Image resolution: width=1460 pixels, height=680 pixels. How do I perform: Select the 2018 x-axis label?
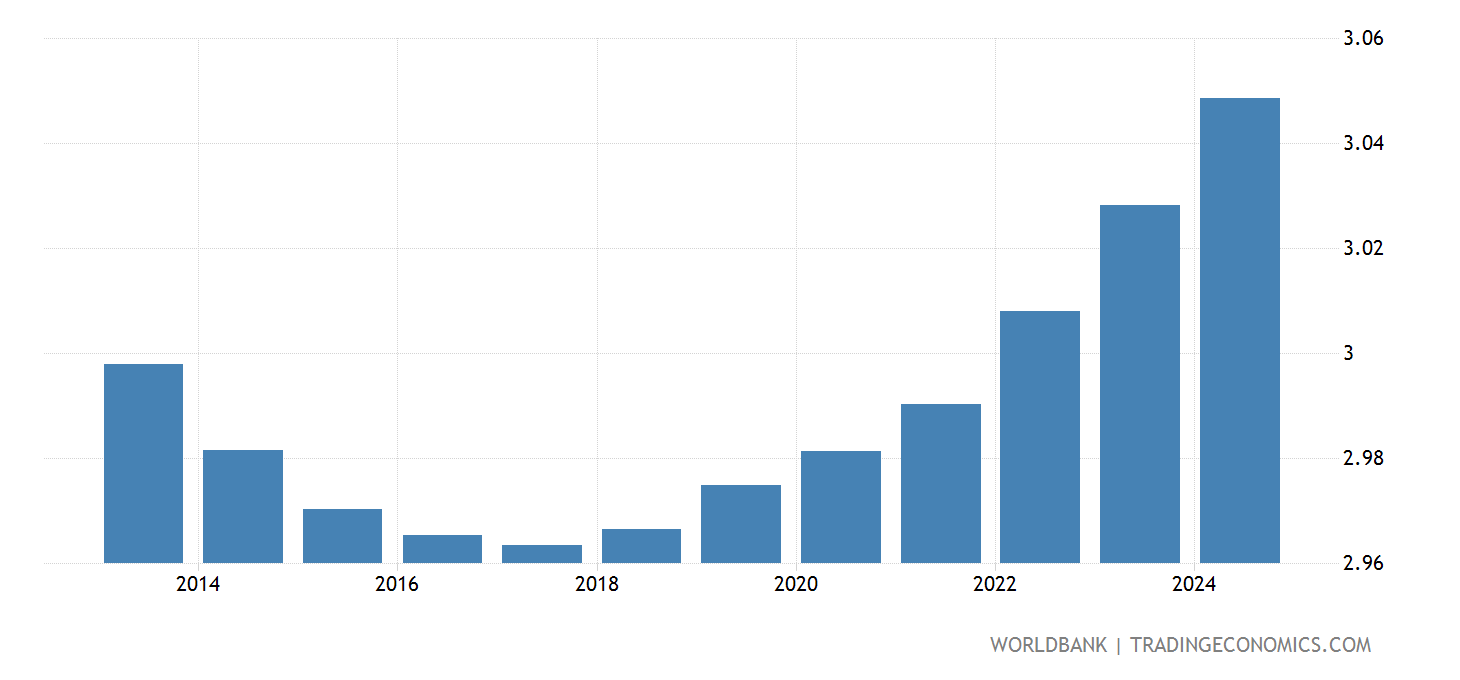(597, 585)
